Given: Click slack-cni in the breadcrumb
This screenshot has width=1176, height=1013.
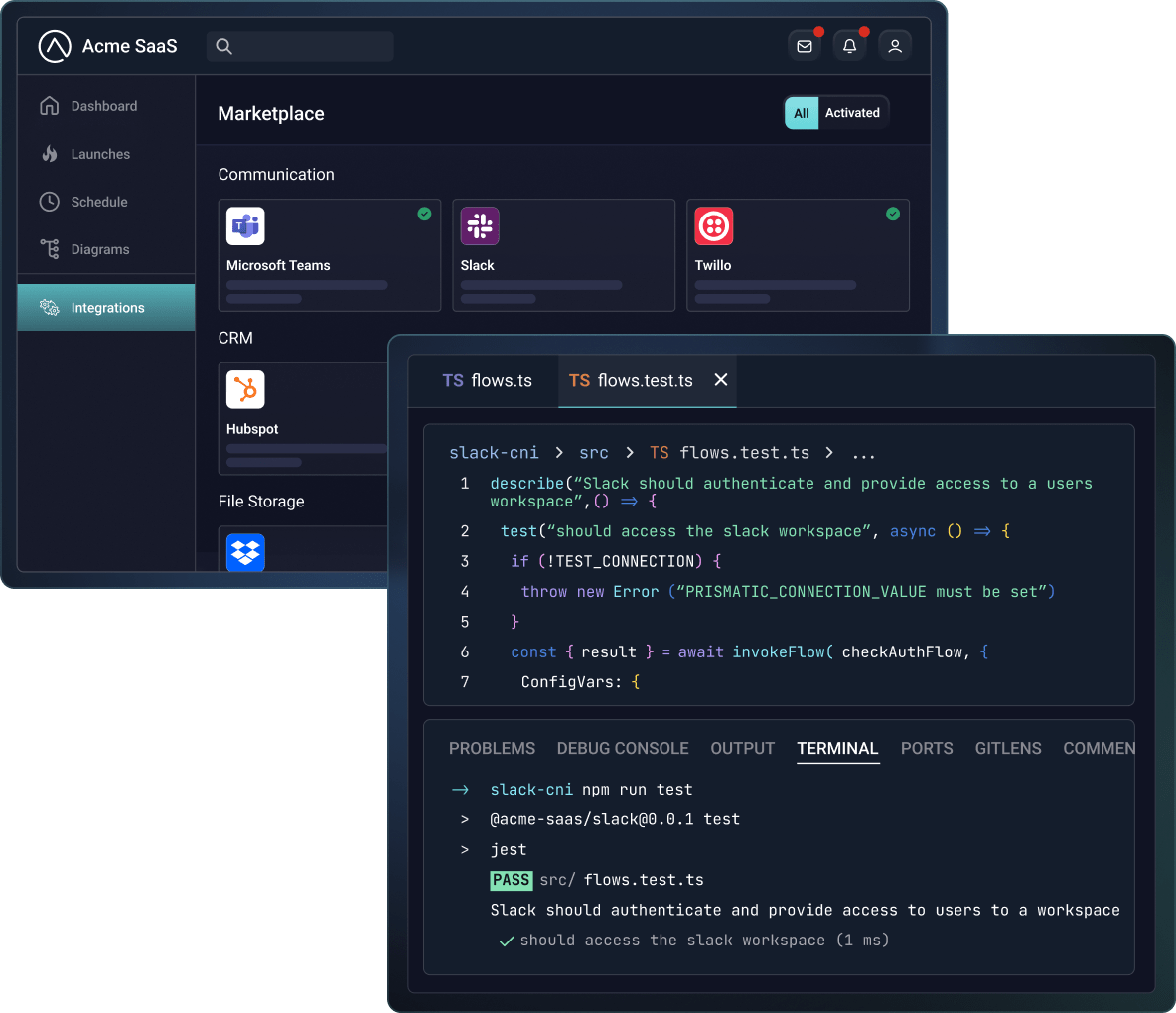Looking at the screenshot, I should point(494,453).
